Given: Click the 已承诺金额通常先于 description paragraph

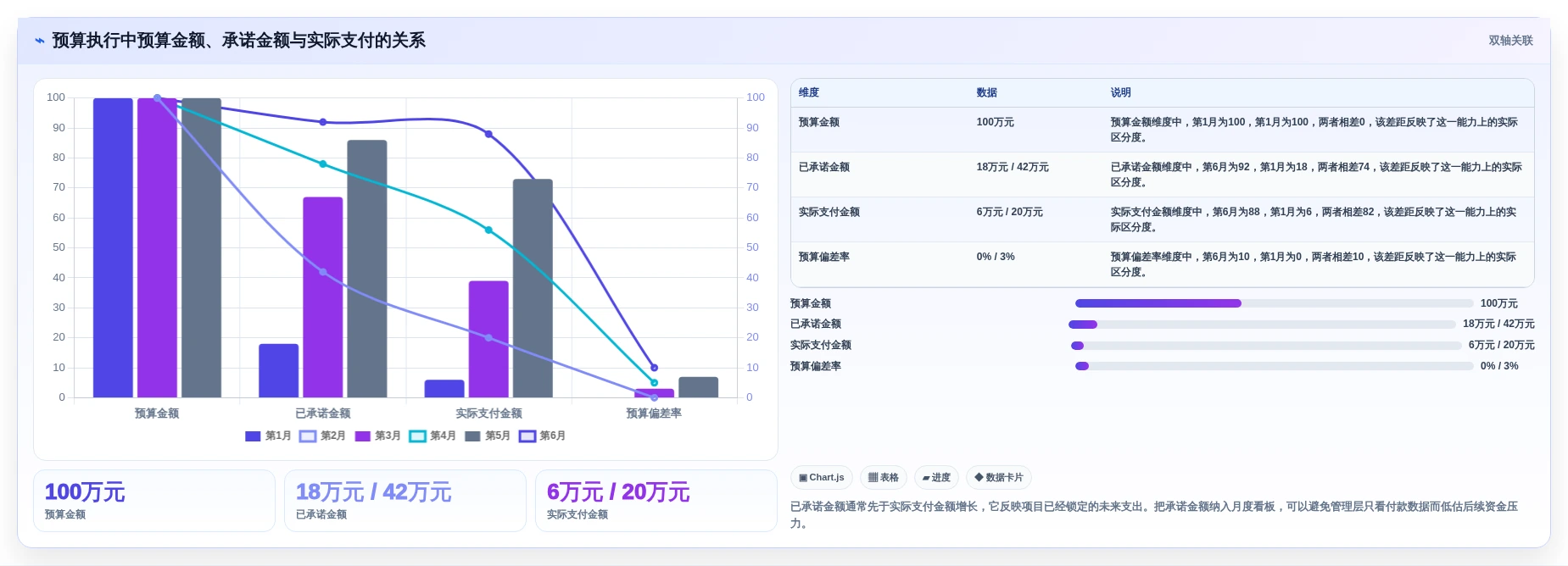Looking at the screenshot, I should (x=1154, y=514).
